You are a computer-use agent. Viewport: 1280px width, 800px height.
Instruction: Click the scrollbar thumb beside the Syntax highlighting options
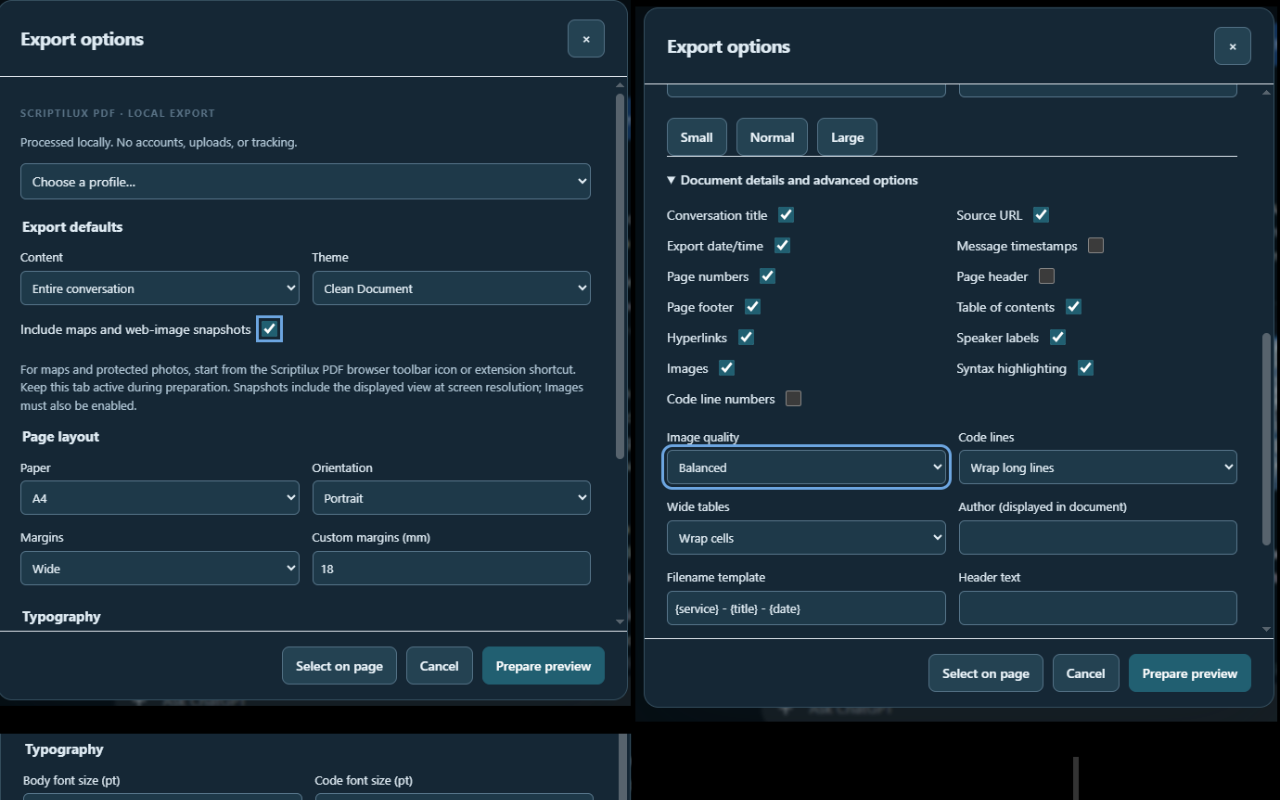(1267, 439)
